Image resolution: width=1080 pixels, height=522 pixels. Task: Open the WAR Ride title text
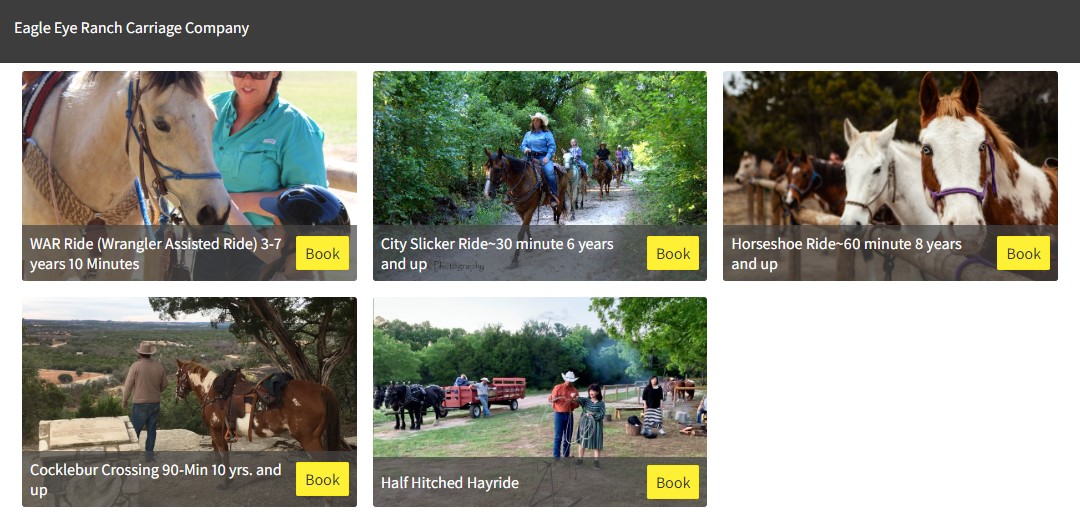click(x=156, y=253)
